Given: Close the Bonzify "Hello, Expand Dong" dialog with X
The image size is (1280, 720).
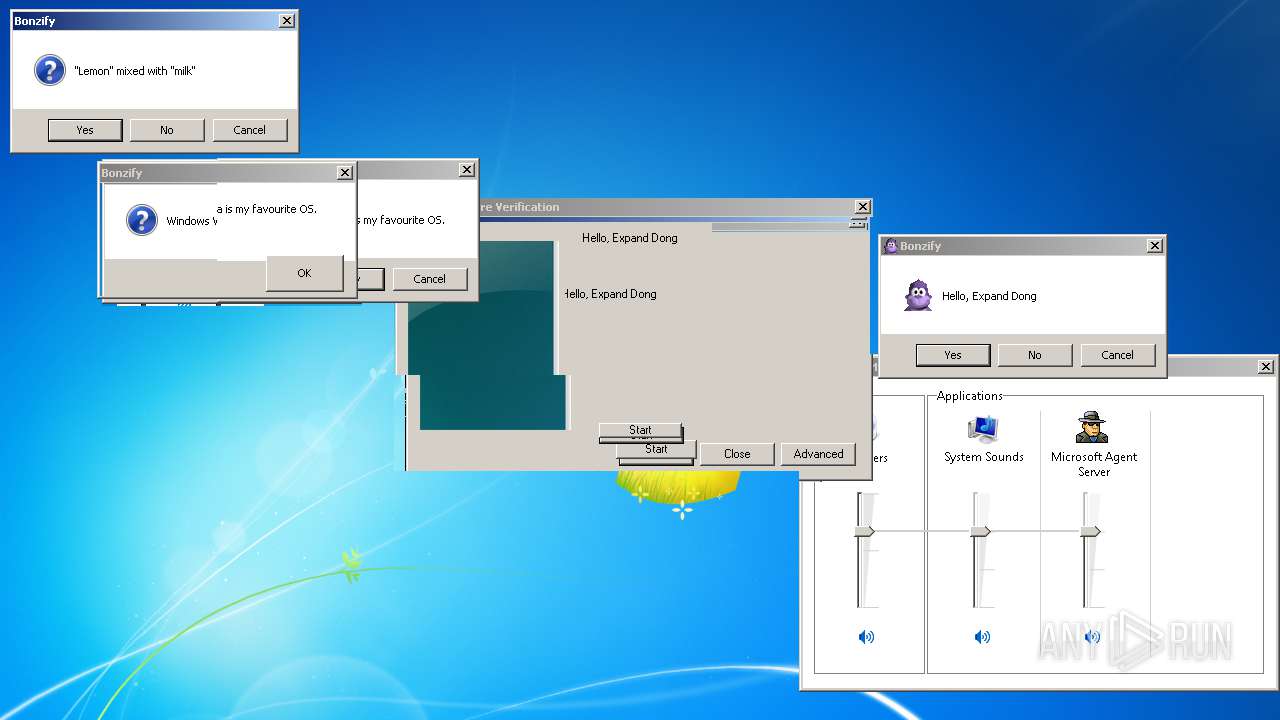Looking at the screenshot, I should [x=1155, y=246].
